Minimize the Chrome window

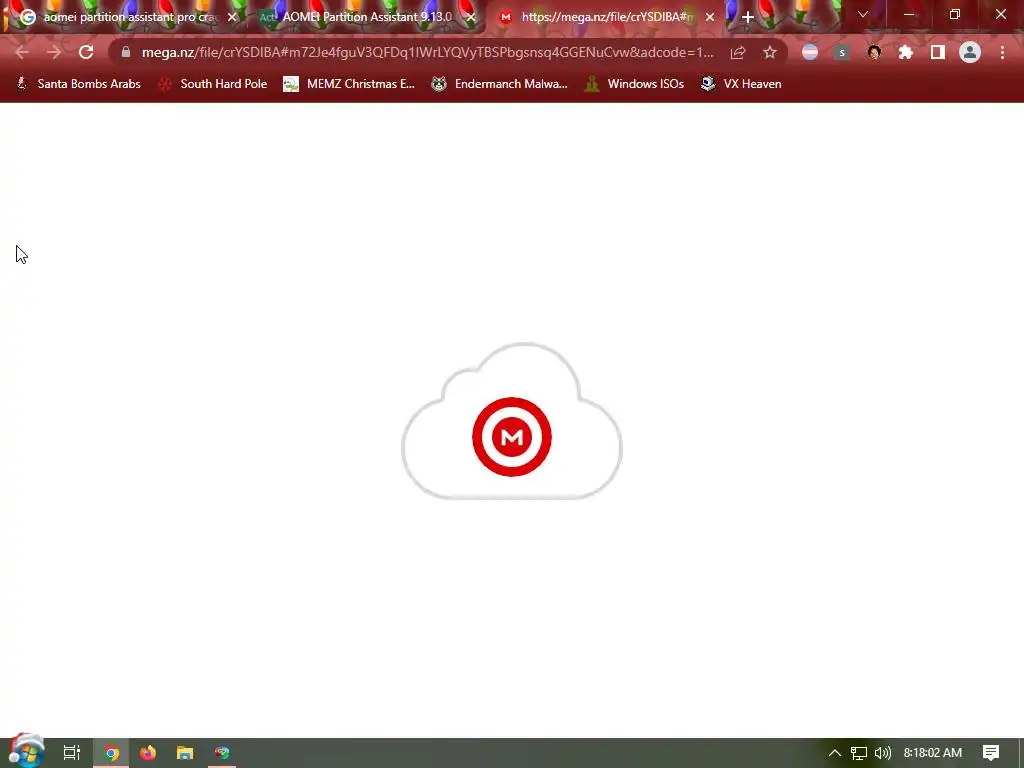tap(908, 14)
